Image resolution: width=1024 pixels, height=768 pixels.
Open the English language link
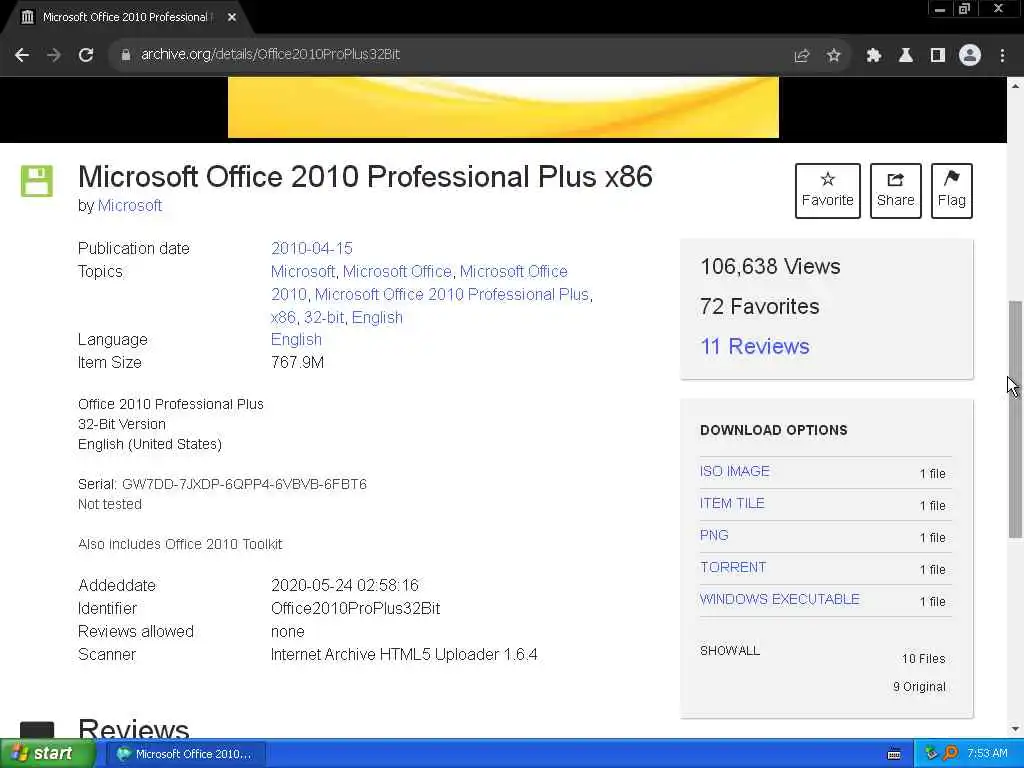(x=296, y=340)
